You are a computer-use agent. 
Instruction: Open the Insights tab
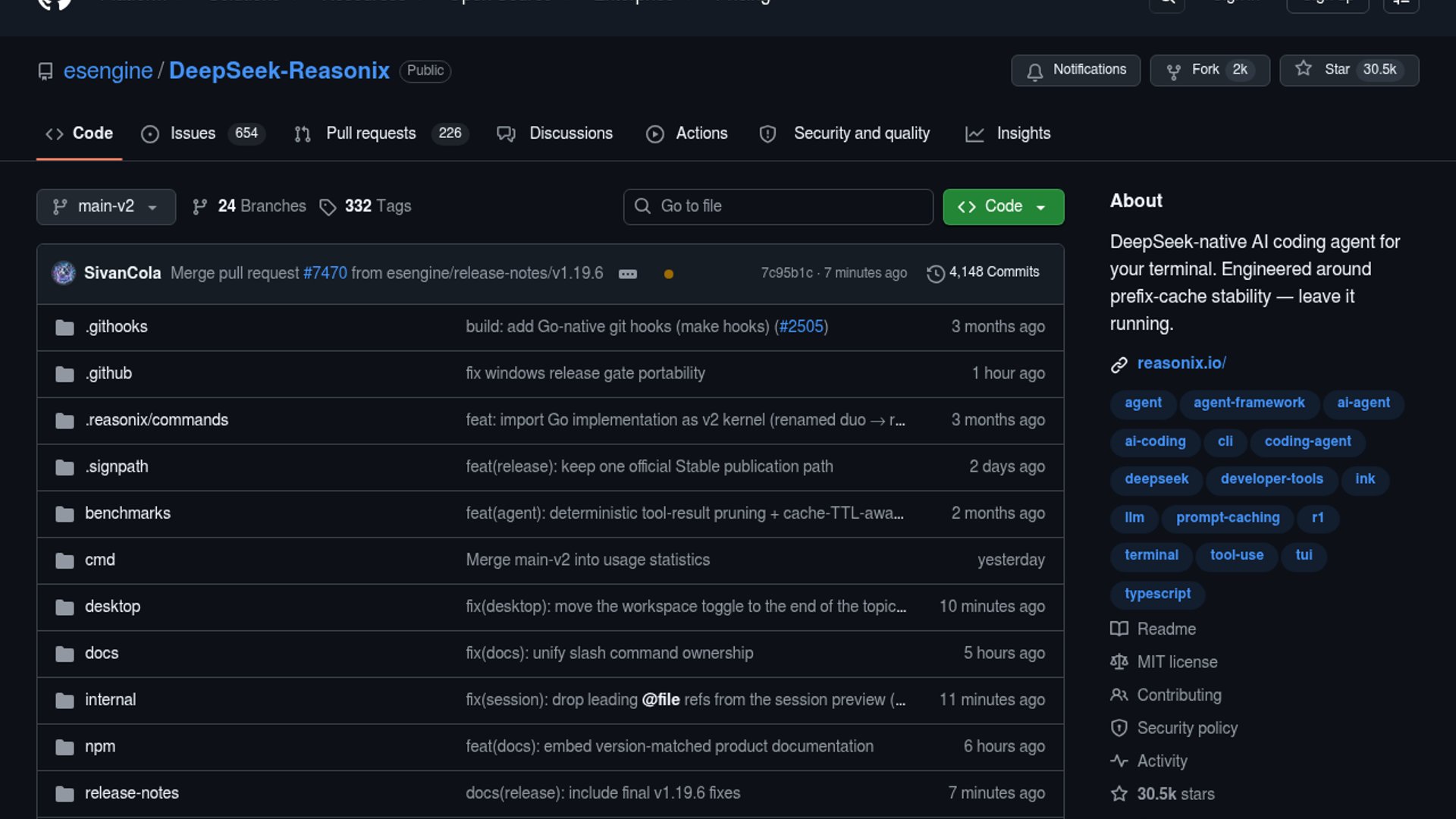[1007, 133]
